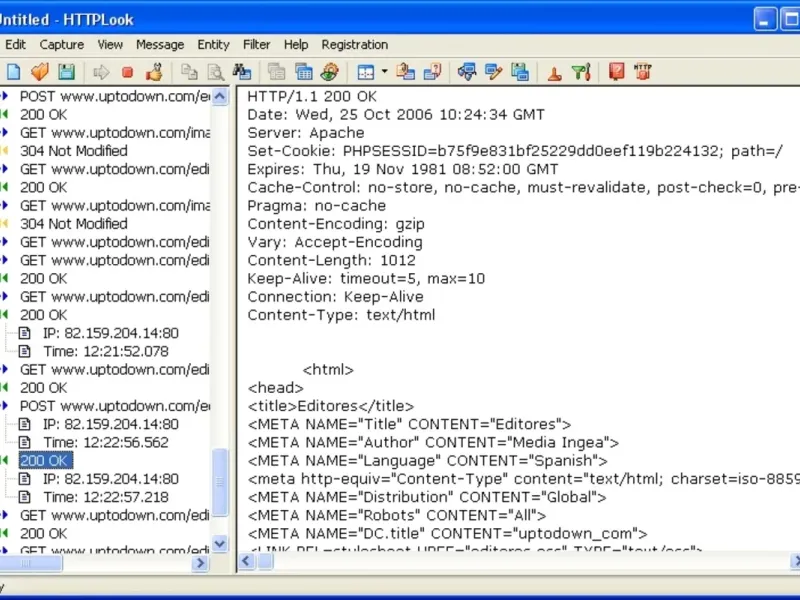Click the 'Set-Cookie: PHPSESSID' line
This screenshot has height=600, width=800.
click(x=515, y=151)
